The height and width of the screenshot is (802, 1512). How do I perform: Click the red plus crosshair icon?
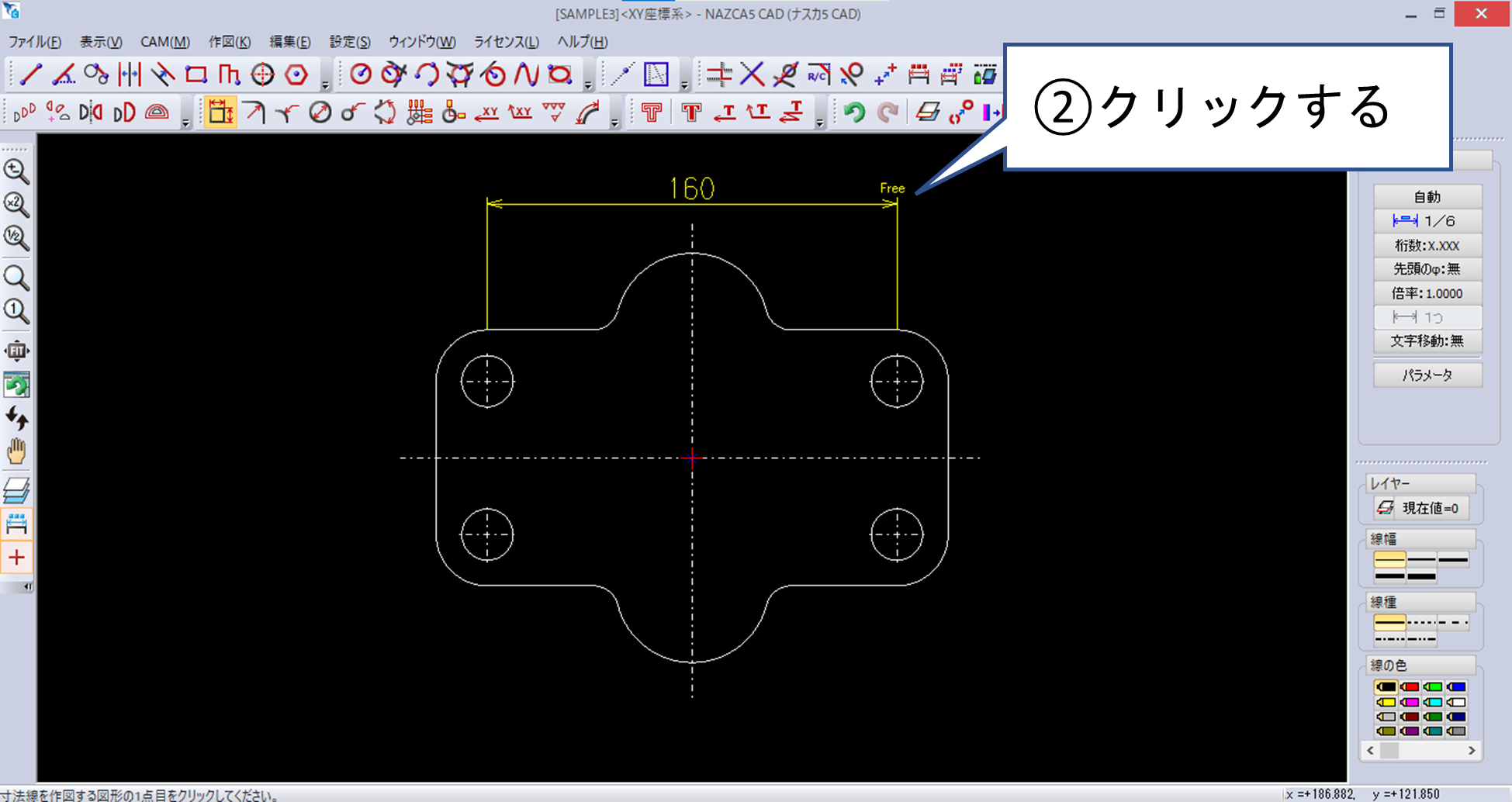coord(16,558)
